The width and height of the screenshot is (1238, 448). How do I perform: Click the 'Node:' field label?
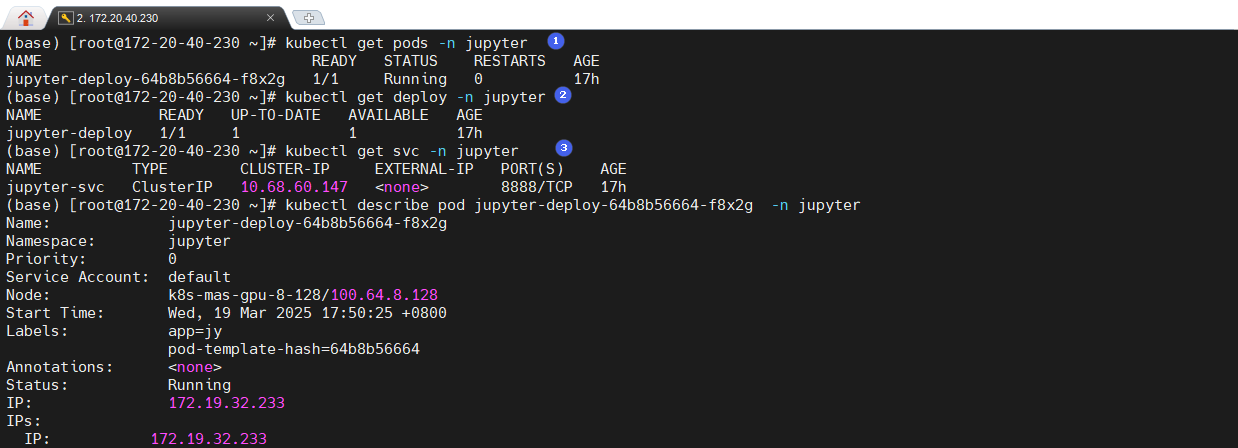[28, 295]
